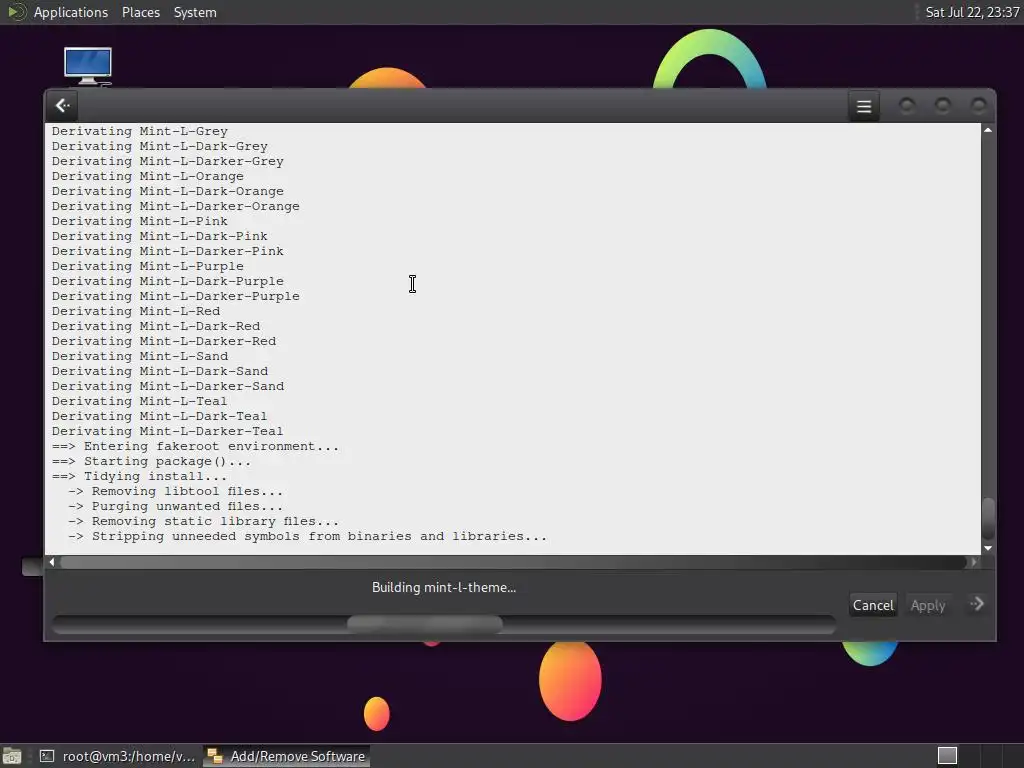Switch to root@vm3 terminal window in taskbar
The width and height of the screenshot is (1024, 768).
click(118, 756)
